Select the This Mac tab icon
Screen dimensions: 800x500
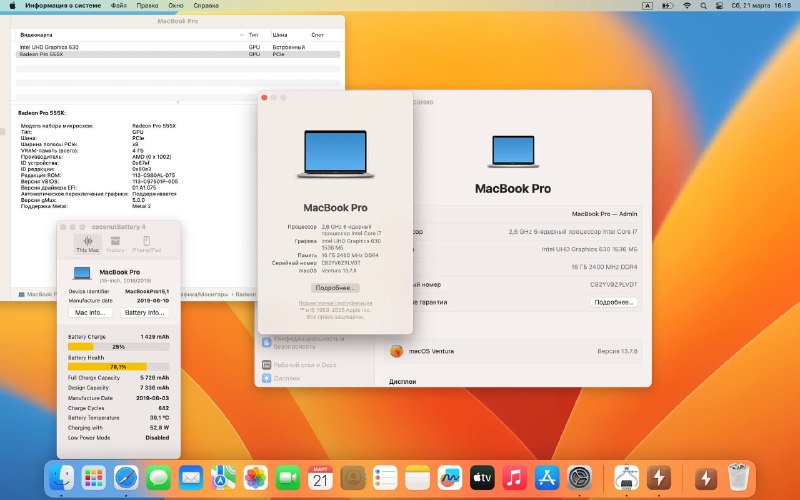[x=88, y=244]
